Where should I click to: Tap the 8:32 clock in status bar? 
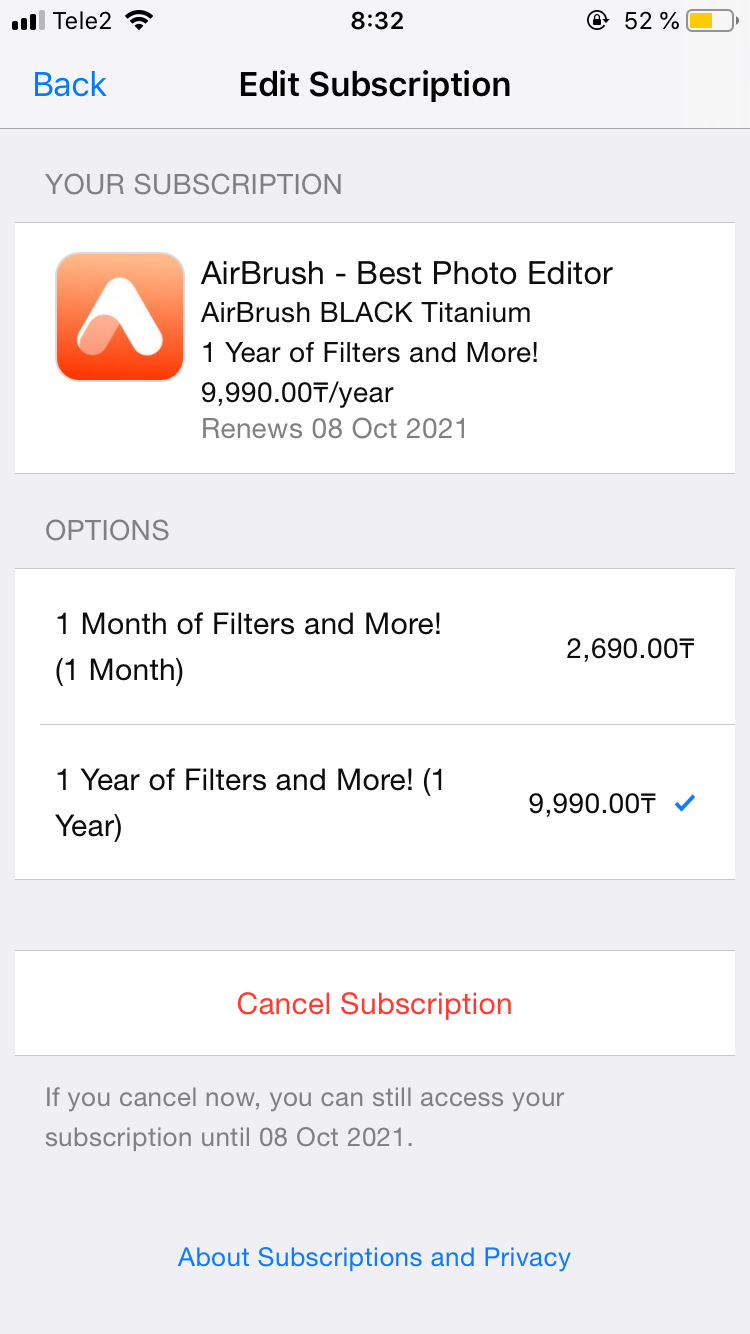[377, 21]
